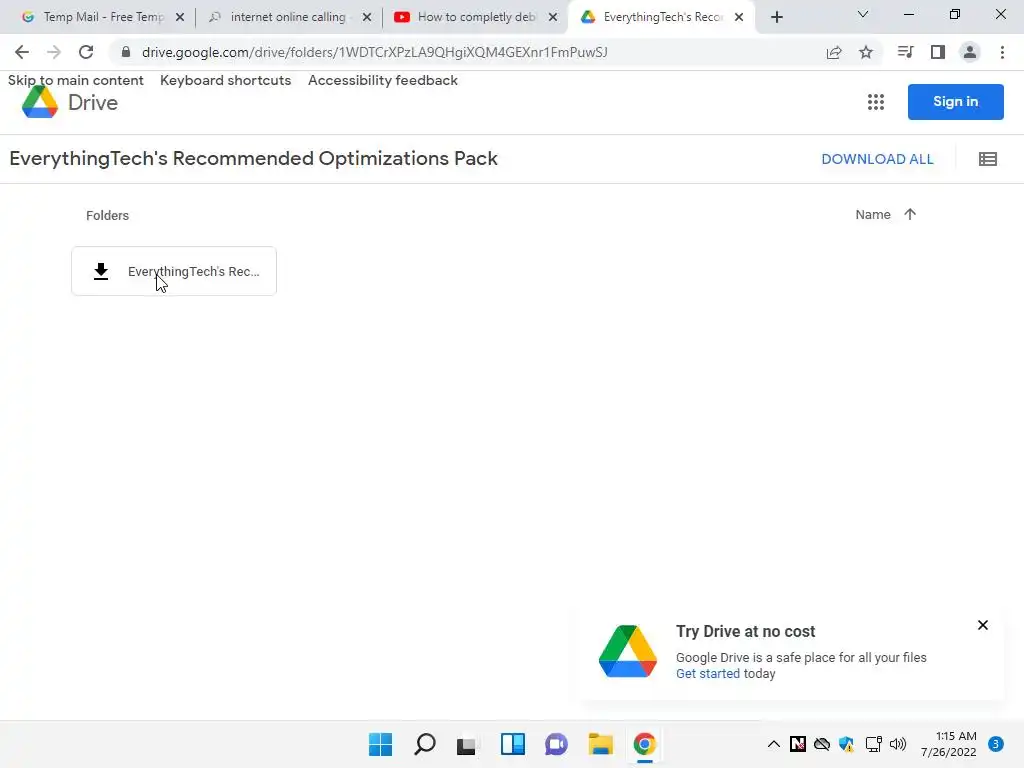This screenshot has width=1024, height=768.
Task: Toggle the Chrome side panel icon
Action: pyautogui.click(x=938, y=52)
